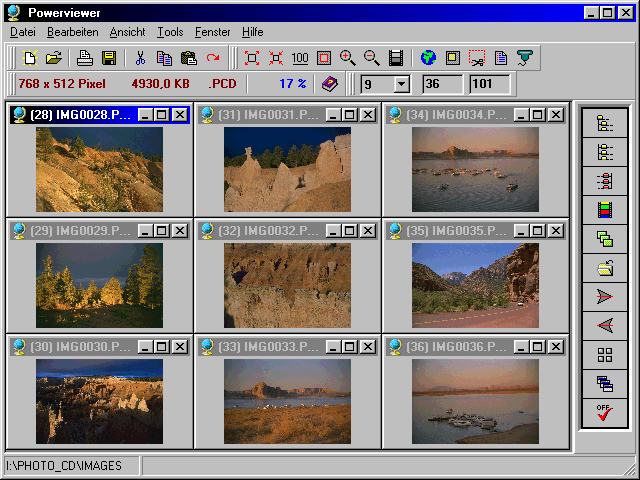Image resolution: width=640 pixels, height=480 pixels.
Task: Toggle the OFF checkmark button in sidebar
Action: coord(605,413)
